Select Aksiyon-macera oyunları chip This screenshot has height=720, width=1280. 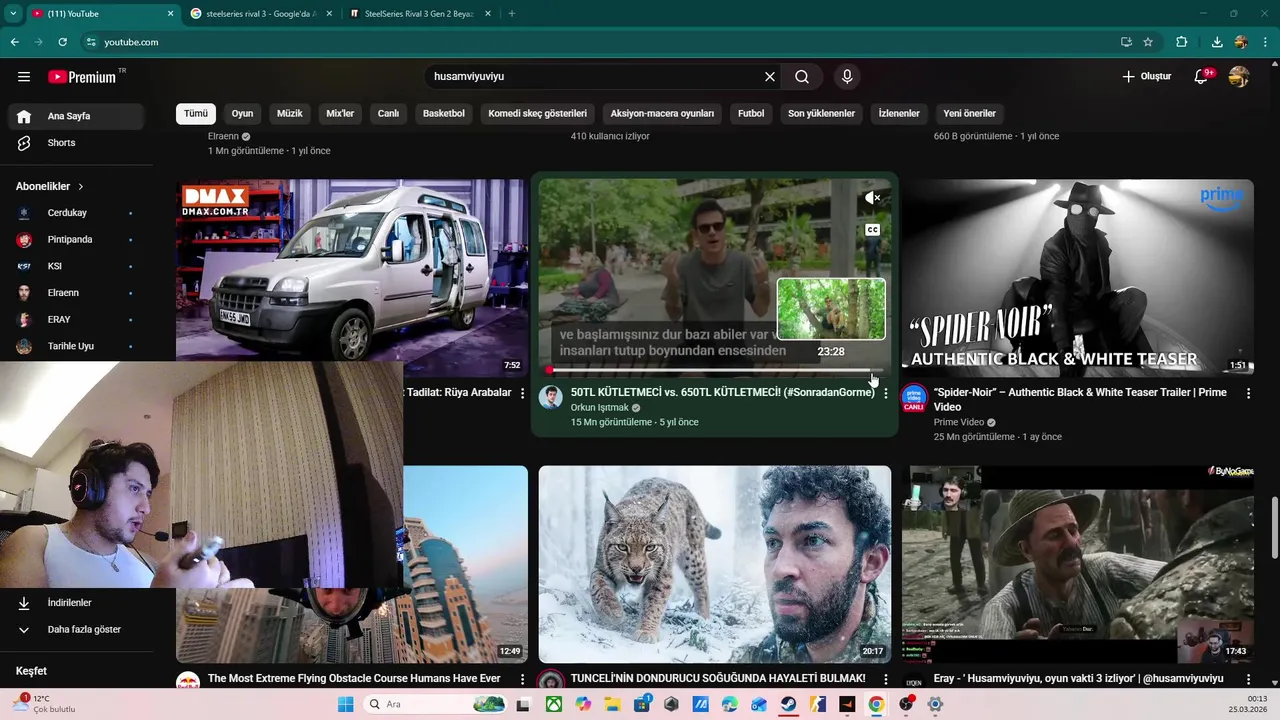[x=662, y=114]
